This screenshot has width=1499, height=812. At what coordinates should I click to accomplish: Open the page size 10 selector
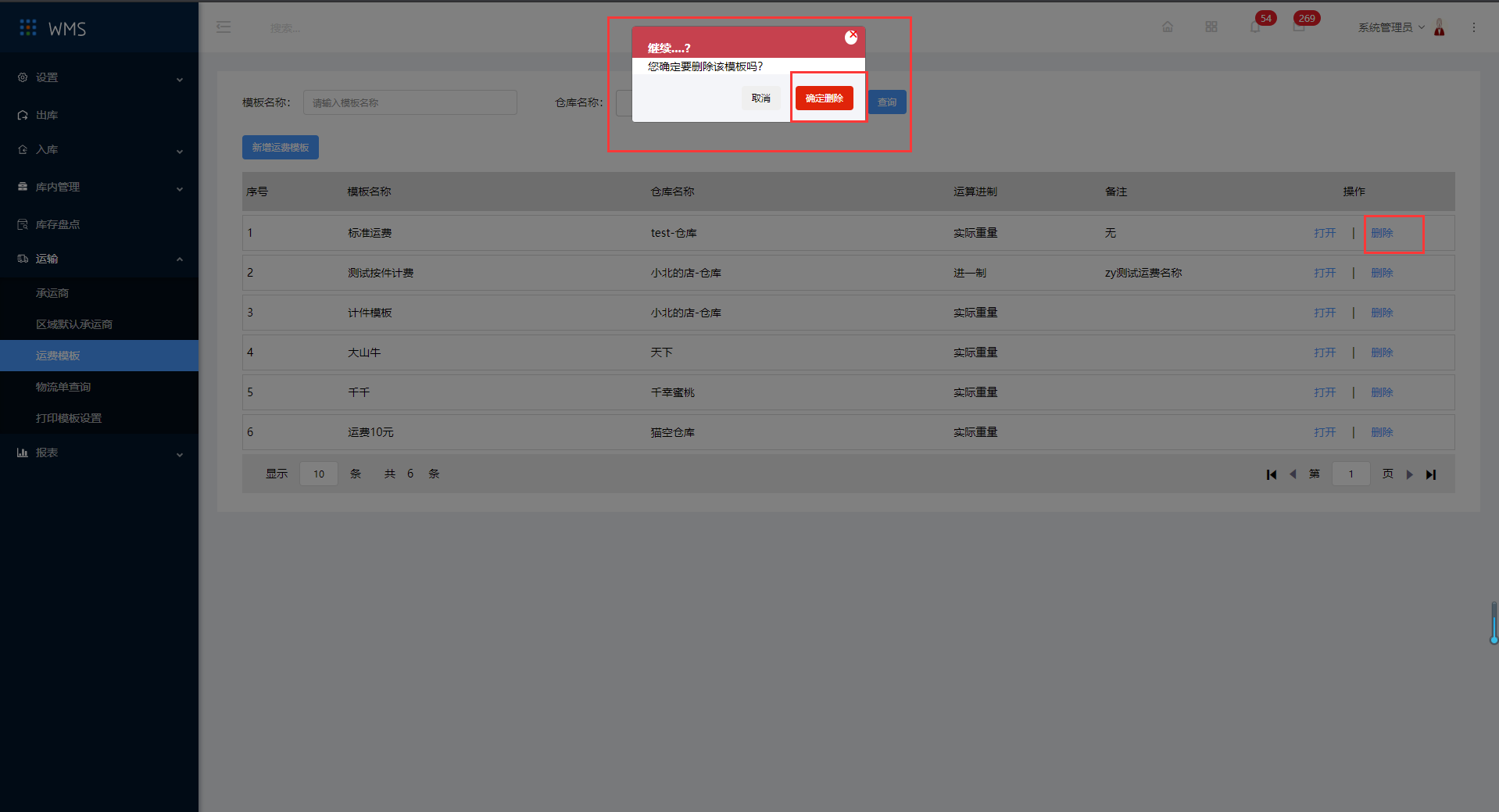tap(319, 474)
